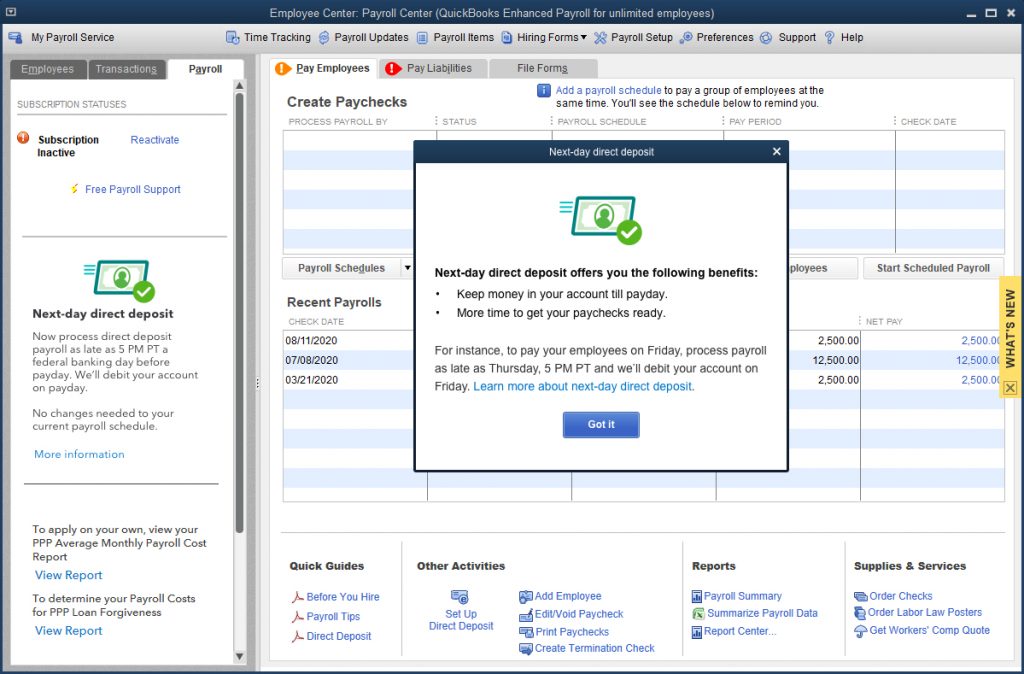Image resolution: width=1024 pixels, height=674 pixels.
Task: Click the Preferences icon
Action: tap(686, 38)
